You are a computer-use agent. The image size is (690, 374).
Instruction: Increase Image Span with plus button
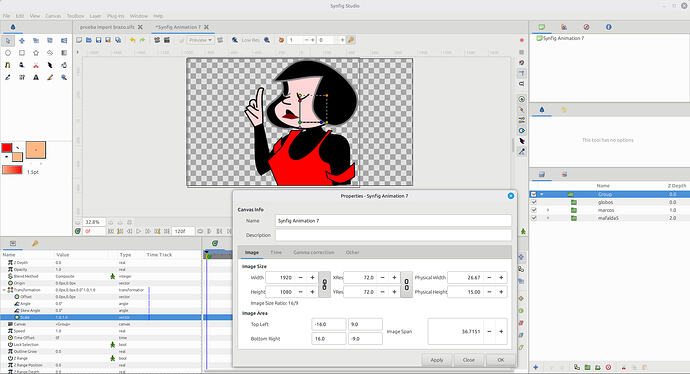click(501, 331)
